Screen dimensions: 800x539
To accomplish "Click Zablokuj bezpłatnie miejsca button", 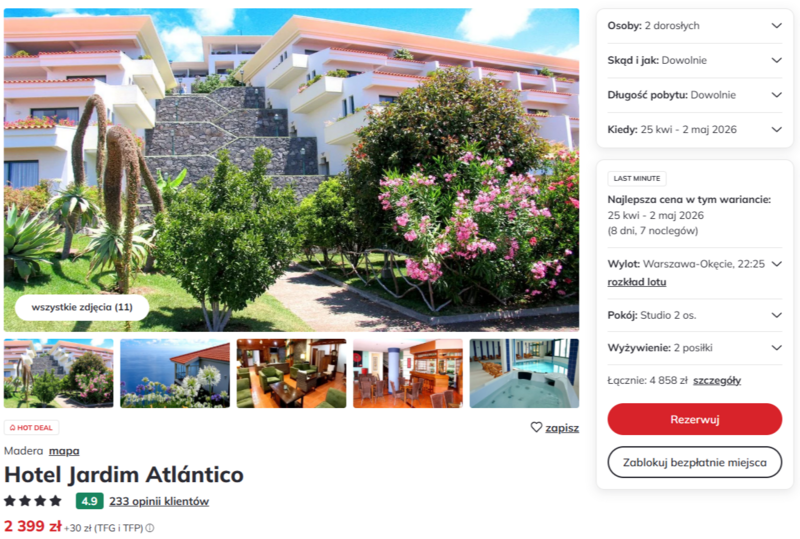I will 694,462.
